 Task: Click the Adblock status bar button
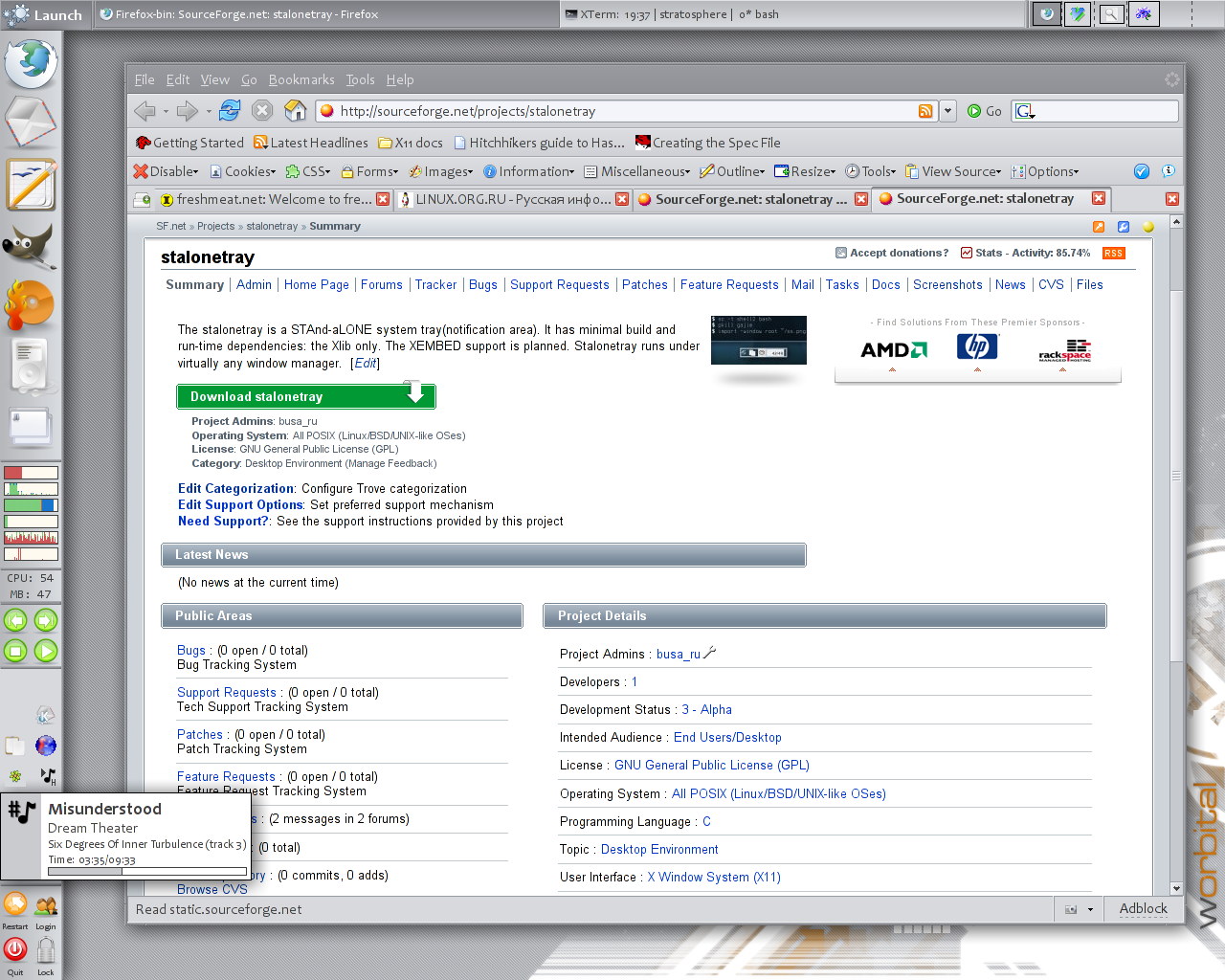[x=1144, y=908]
